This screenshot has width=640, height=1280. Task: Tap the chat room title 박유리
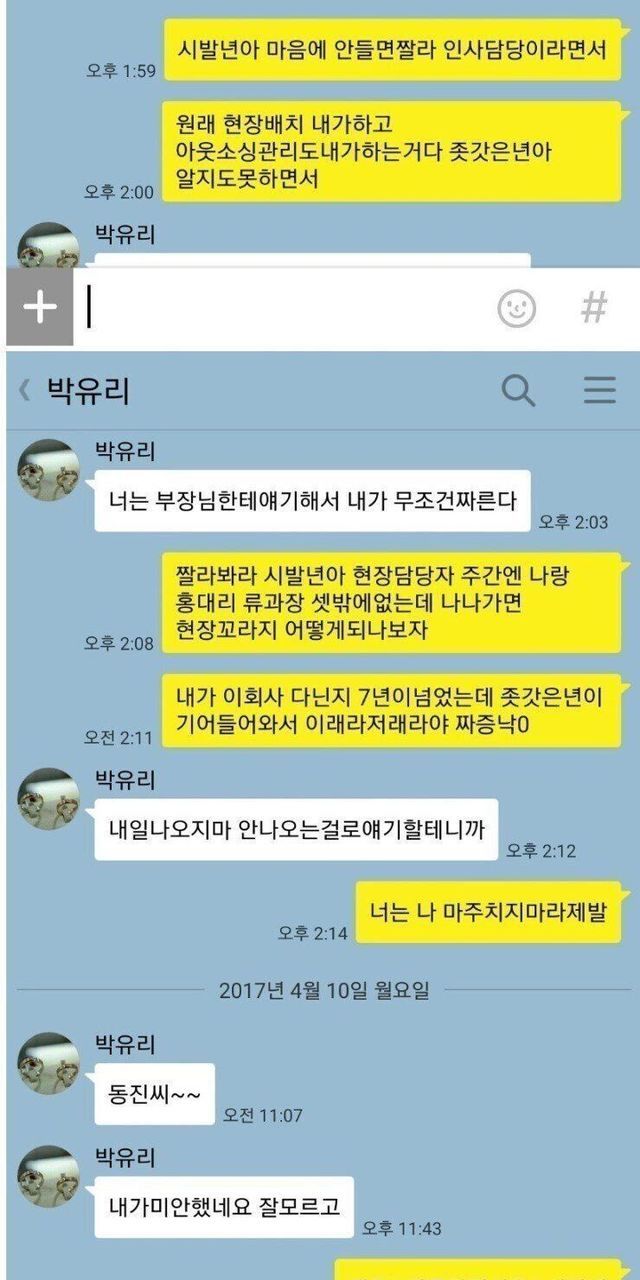88,390
